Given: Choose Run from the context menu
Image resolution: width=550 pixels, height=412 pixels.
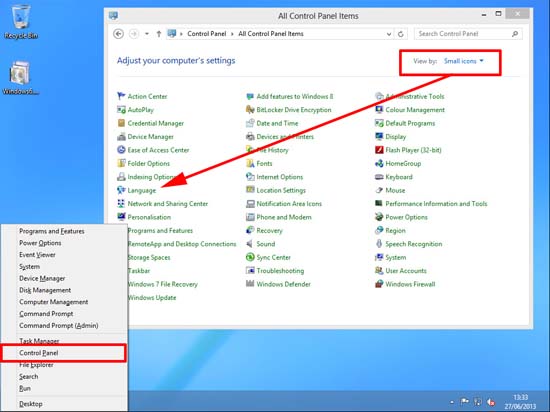Looking at the screenshot, I should (25, 388).
